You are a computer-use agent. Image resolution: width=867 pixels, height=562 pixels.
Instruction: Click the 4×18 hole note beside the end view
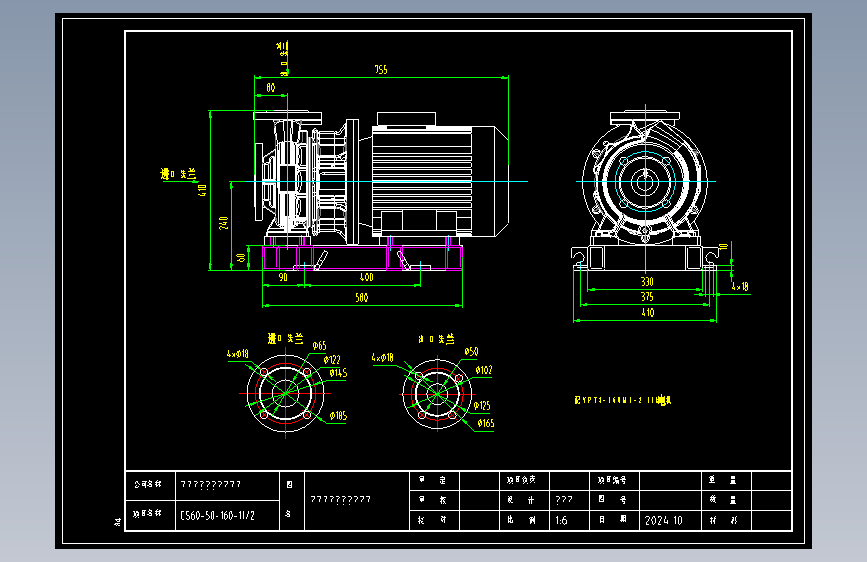pyautogui.click(x=740, y=287)
